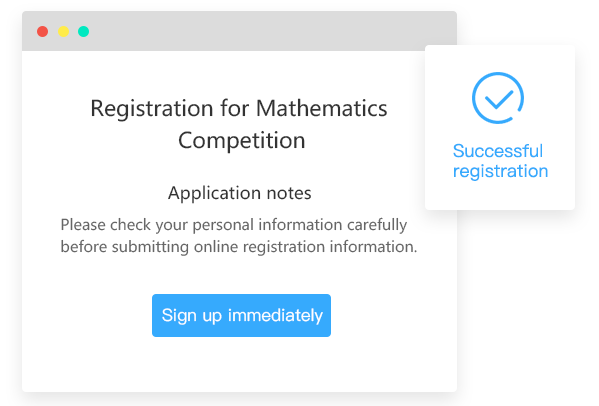Click the Registration for Mathematics Competition heading
Viewport: 599px width, 406px height.
tap(239, 124)
